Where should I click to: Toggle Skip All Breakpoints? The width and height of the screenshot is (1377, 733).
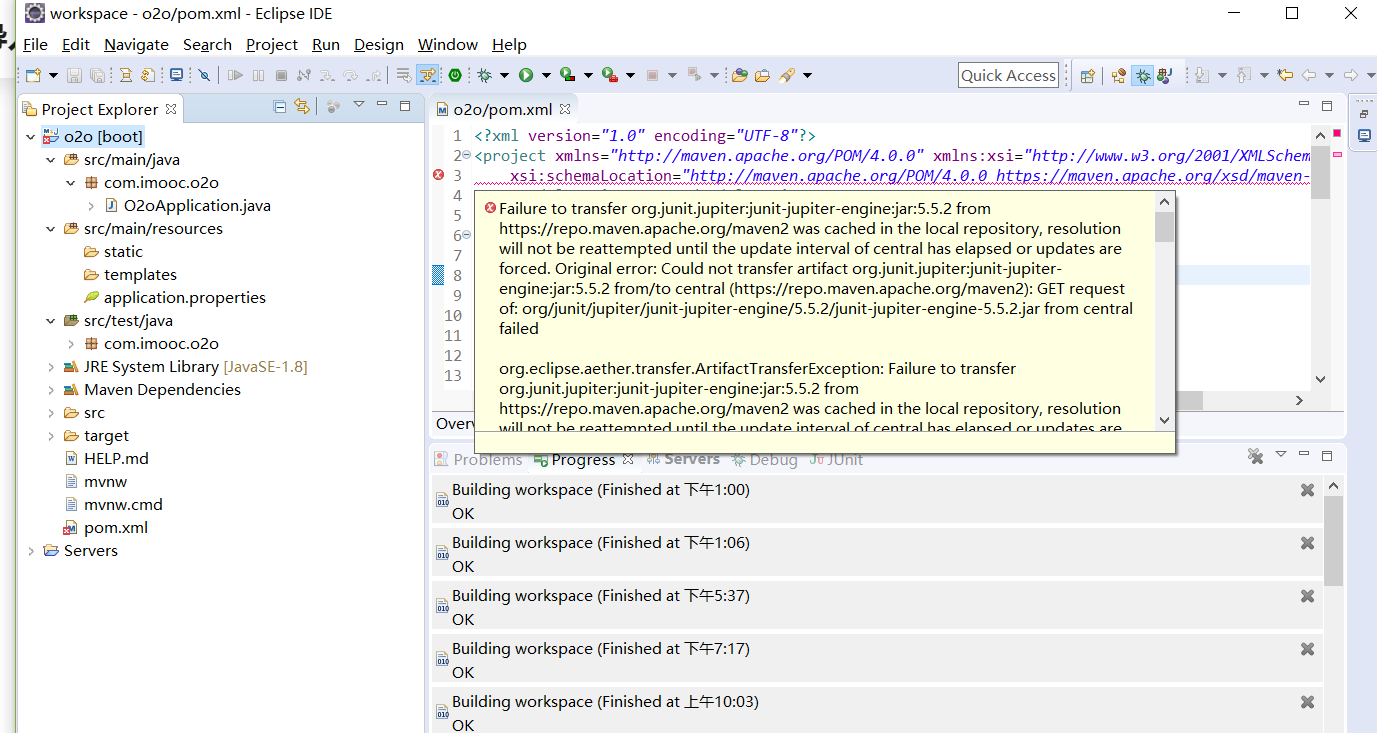pos(203,75)
